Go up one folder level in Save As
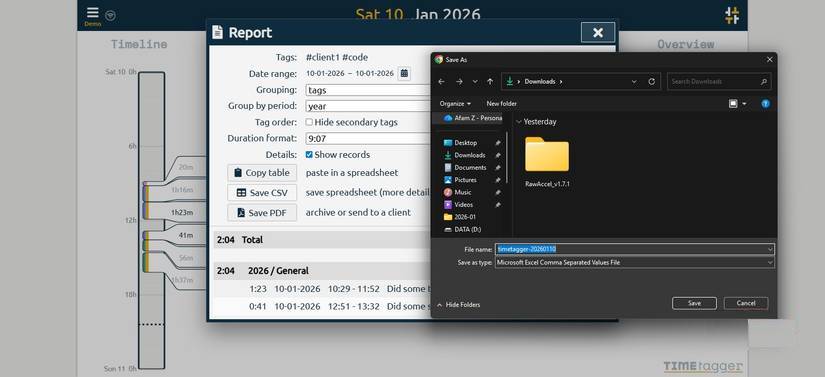This screenshot has height=377, width=825. tap(490, 81)
